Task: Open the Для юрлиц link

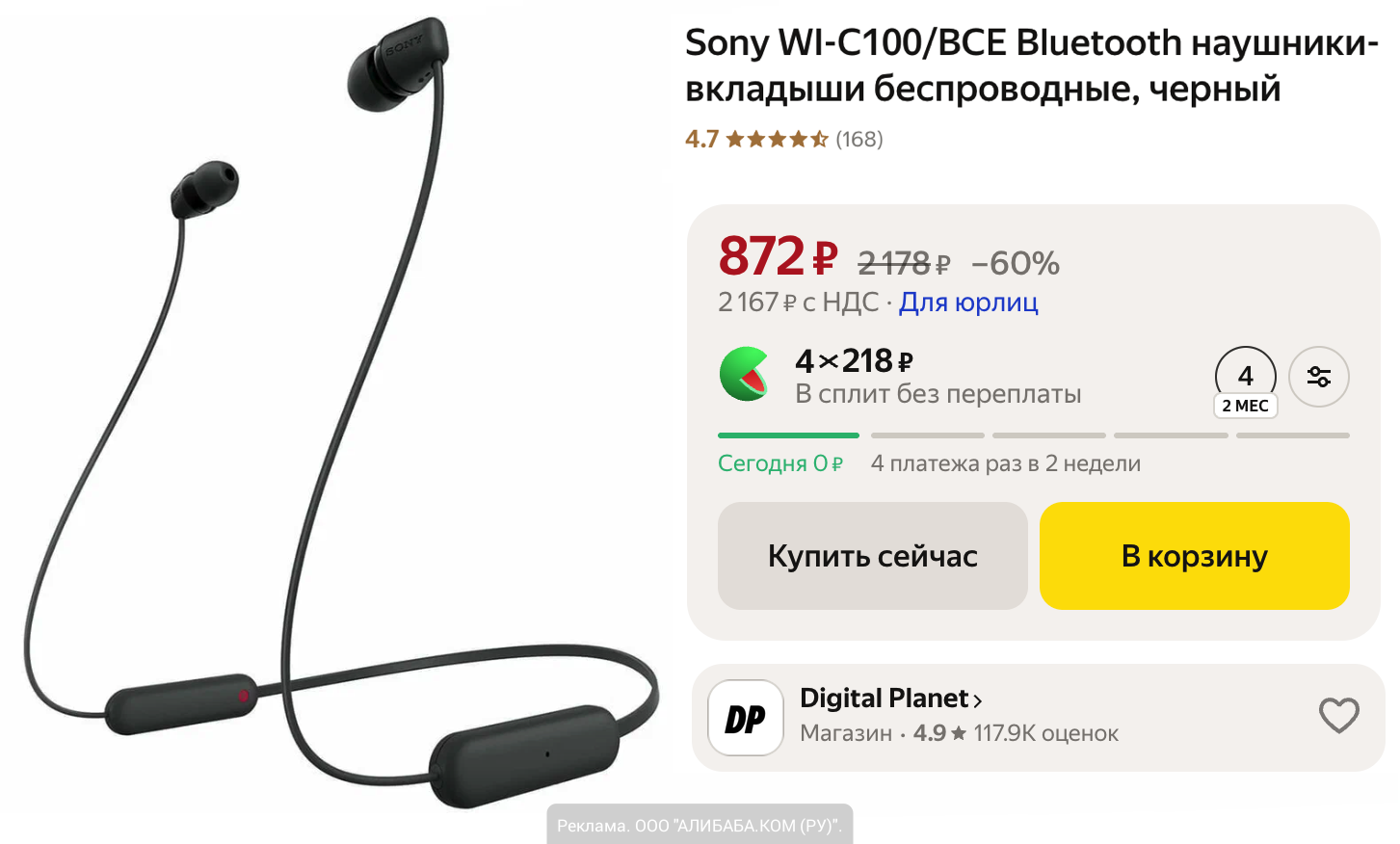Action: 968,303
